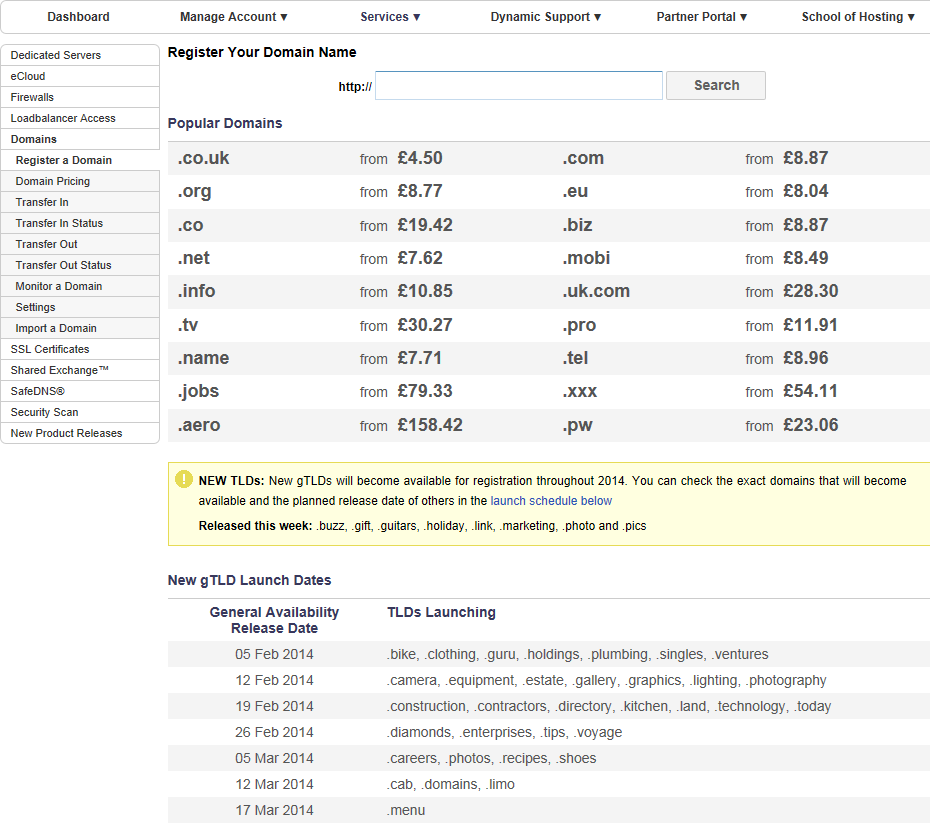The image size is (930, 827).
Task: Click the .aero domain entry
Action: [199, 426]
